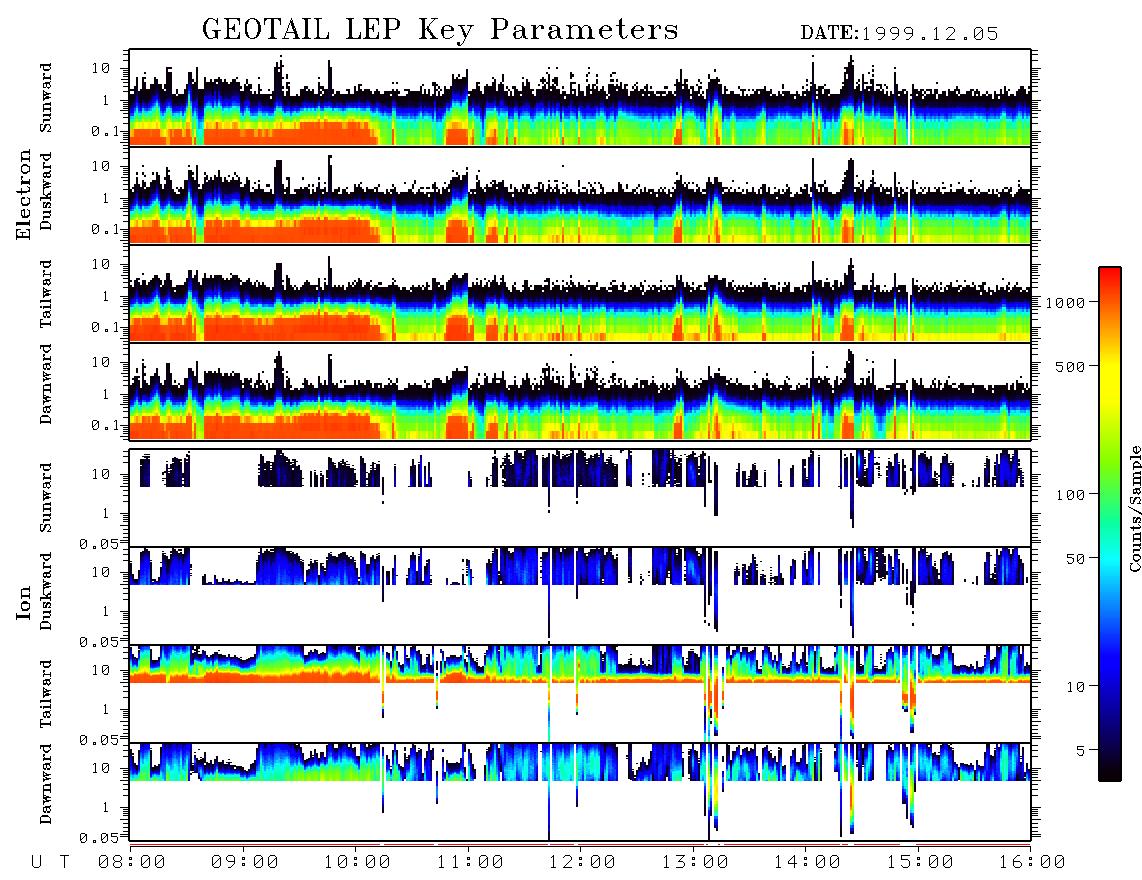Viewport: 1142px width, 880px height.
Task: Click the Electron Duskward spectrogram panel
Action: [x=580, y=195]
